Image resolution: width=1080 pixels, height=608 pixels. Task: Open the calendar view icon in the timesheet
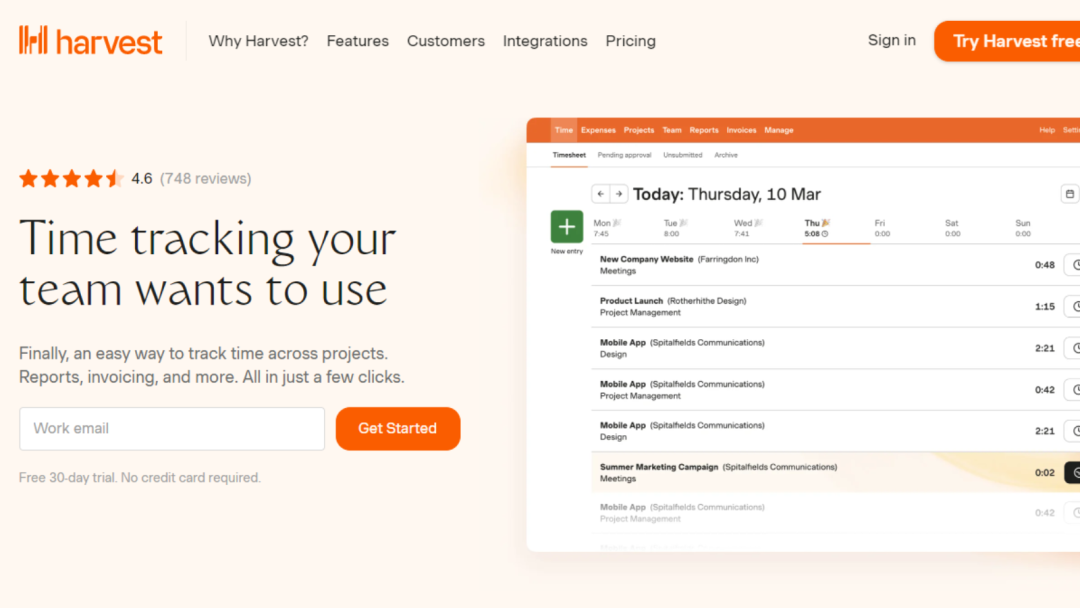point(1072,193)
